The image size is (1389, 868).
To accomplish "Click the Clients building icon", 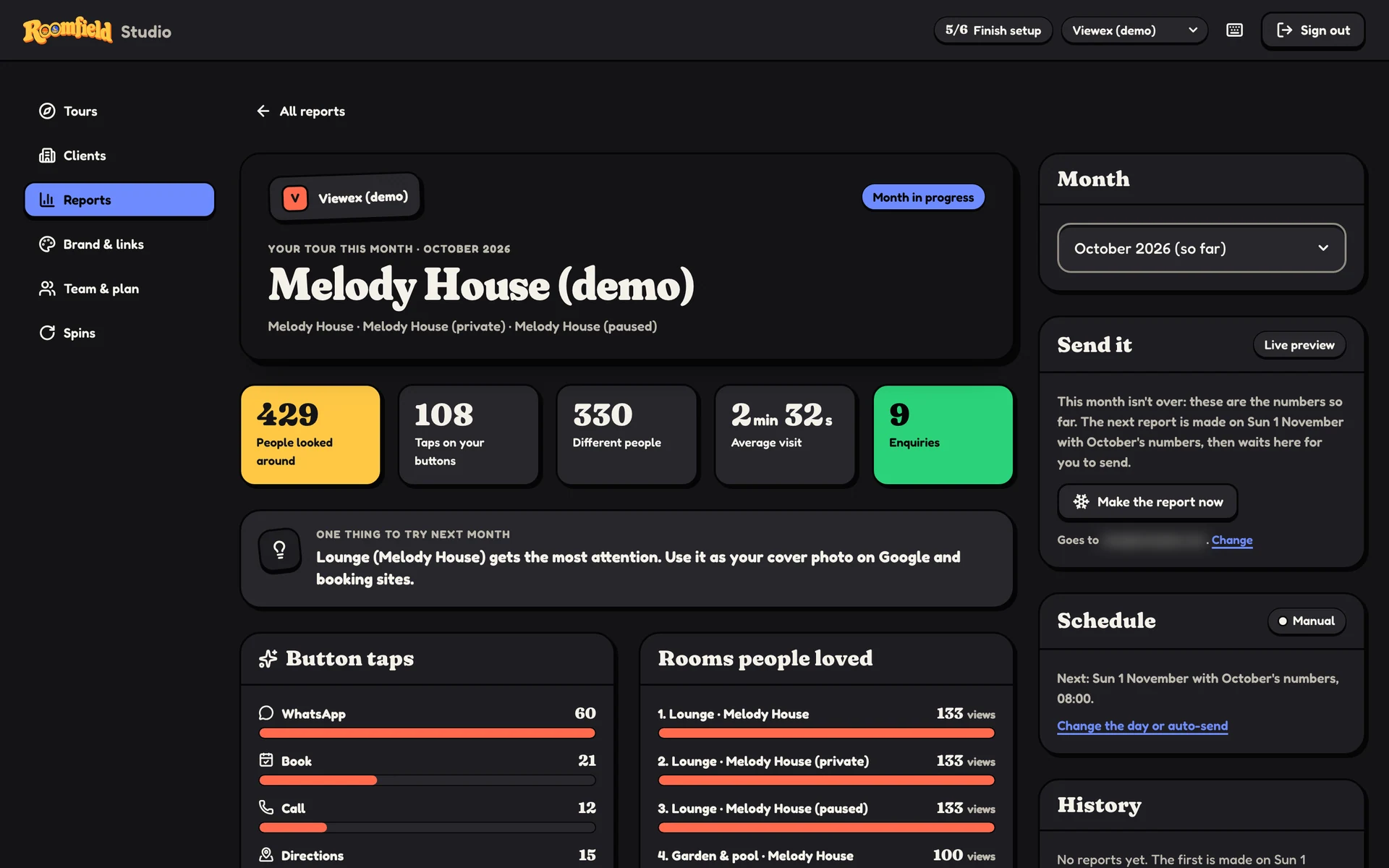I will (47, 156).
